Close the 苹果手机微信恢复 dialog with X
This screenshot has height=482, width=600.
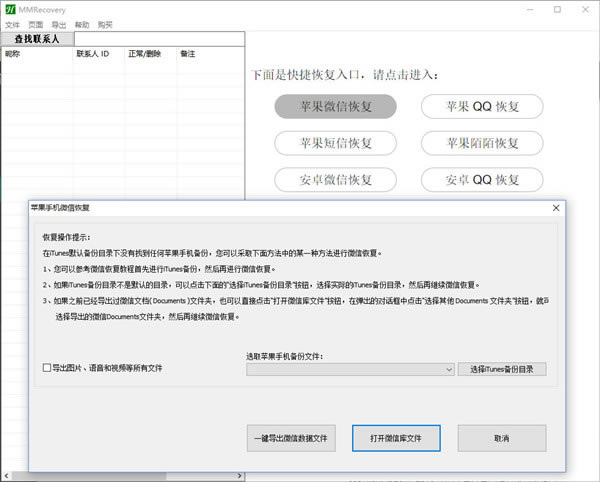pyautogui.click(x=555, y=207)
